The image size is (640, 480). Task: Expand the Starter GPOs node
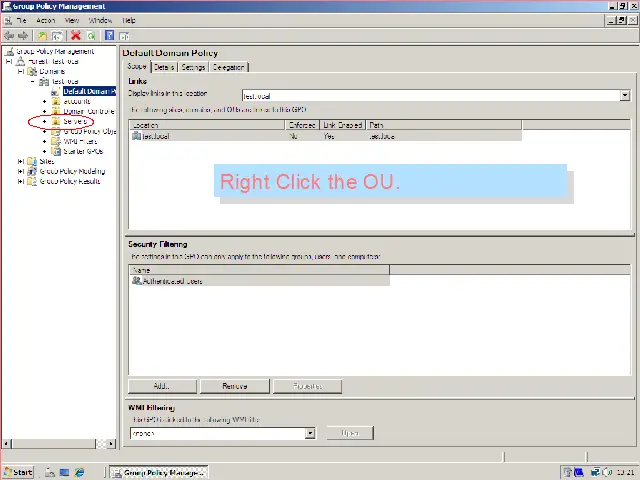coord(44,151)
